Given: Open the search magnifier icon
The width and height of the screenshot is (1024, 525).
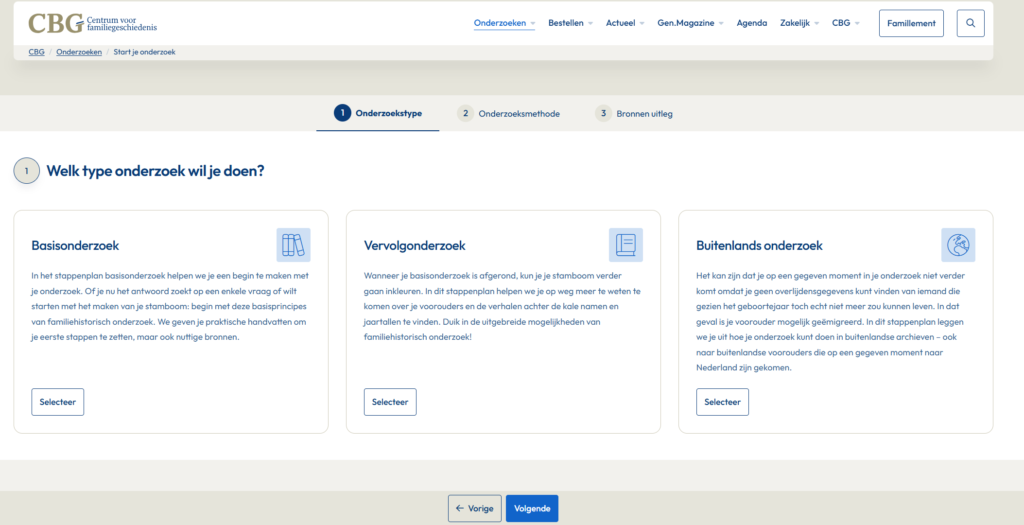Looking at the screenshot, I should (x=970, y=23).
